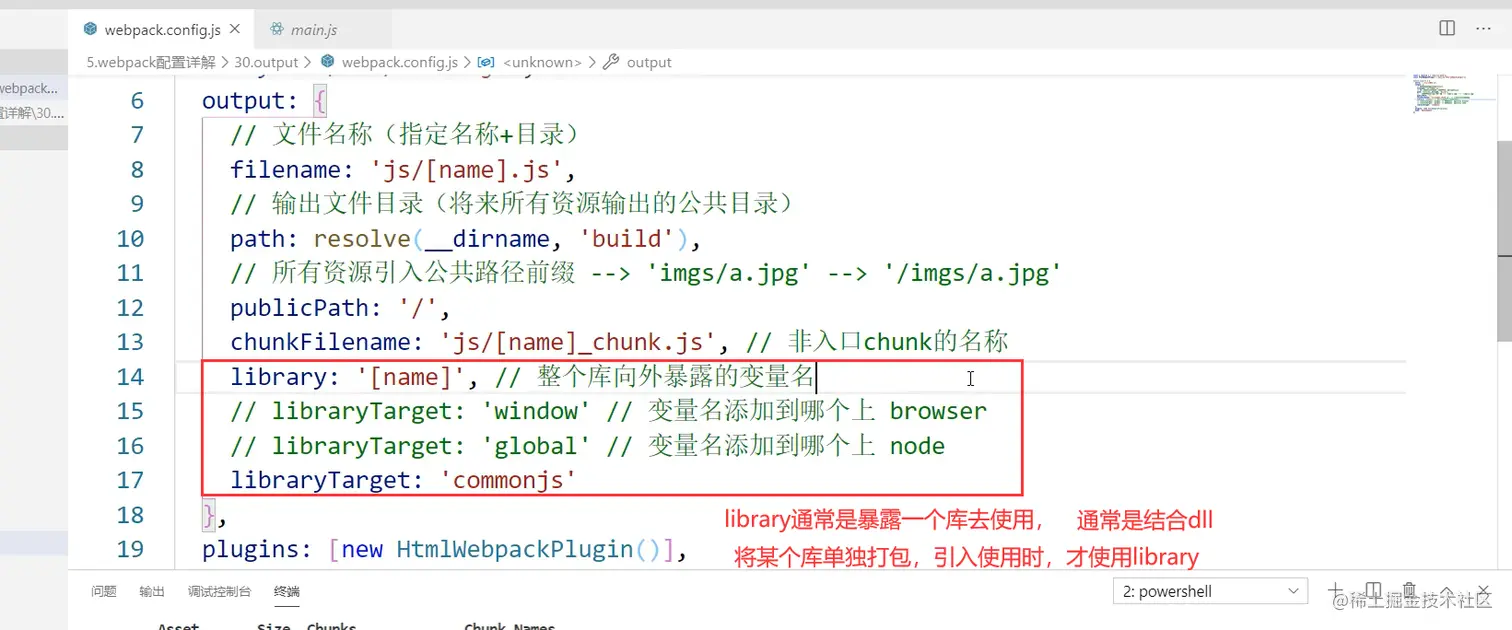The height and width of the screenshot is (630, 1512).
Task: Open the '2: powershell' terminal dropdown
Action: (1210, 591)
